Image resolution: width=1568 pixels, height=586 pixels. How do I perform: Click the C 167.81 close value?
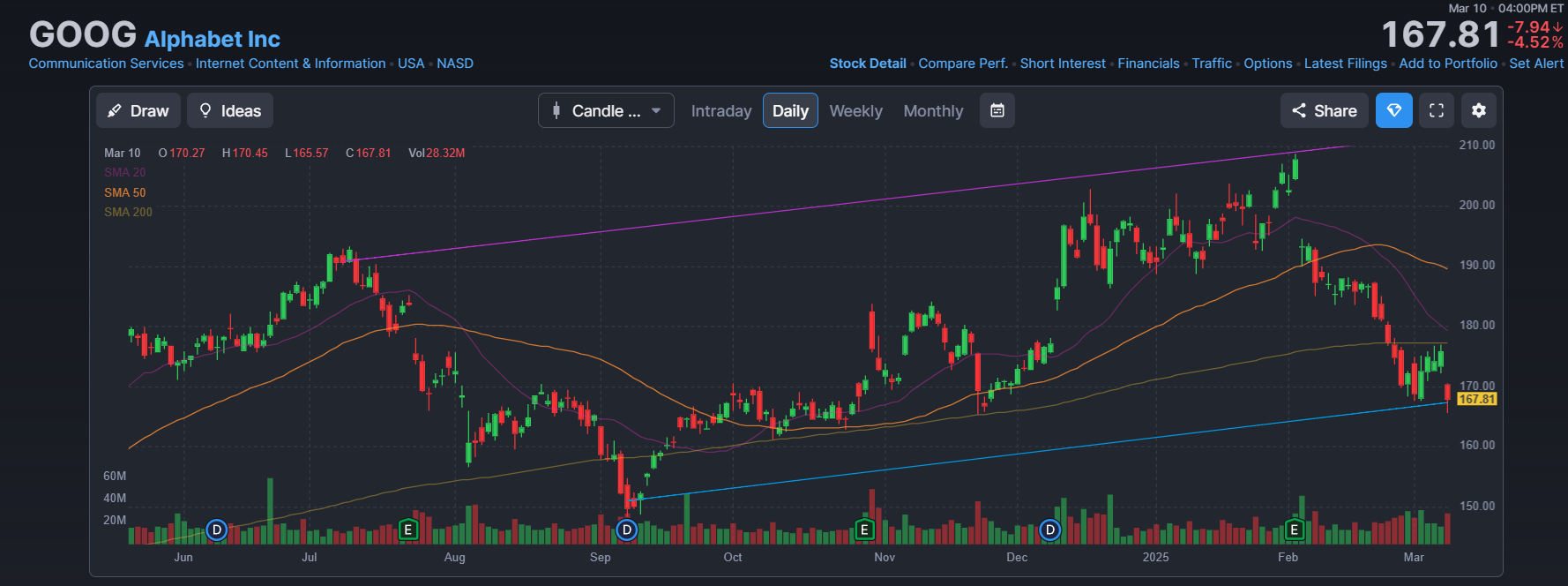point(369,153)
